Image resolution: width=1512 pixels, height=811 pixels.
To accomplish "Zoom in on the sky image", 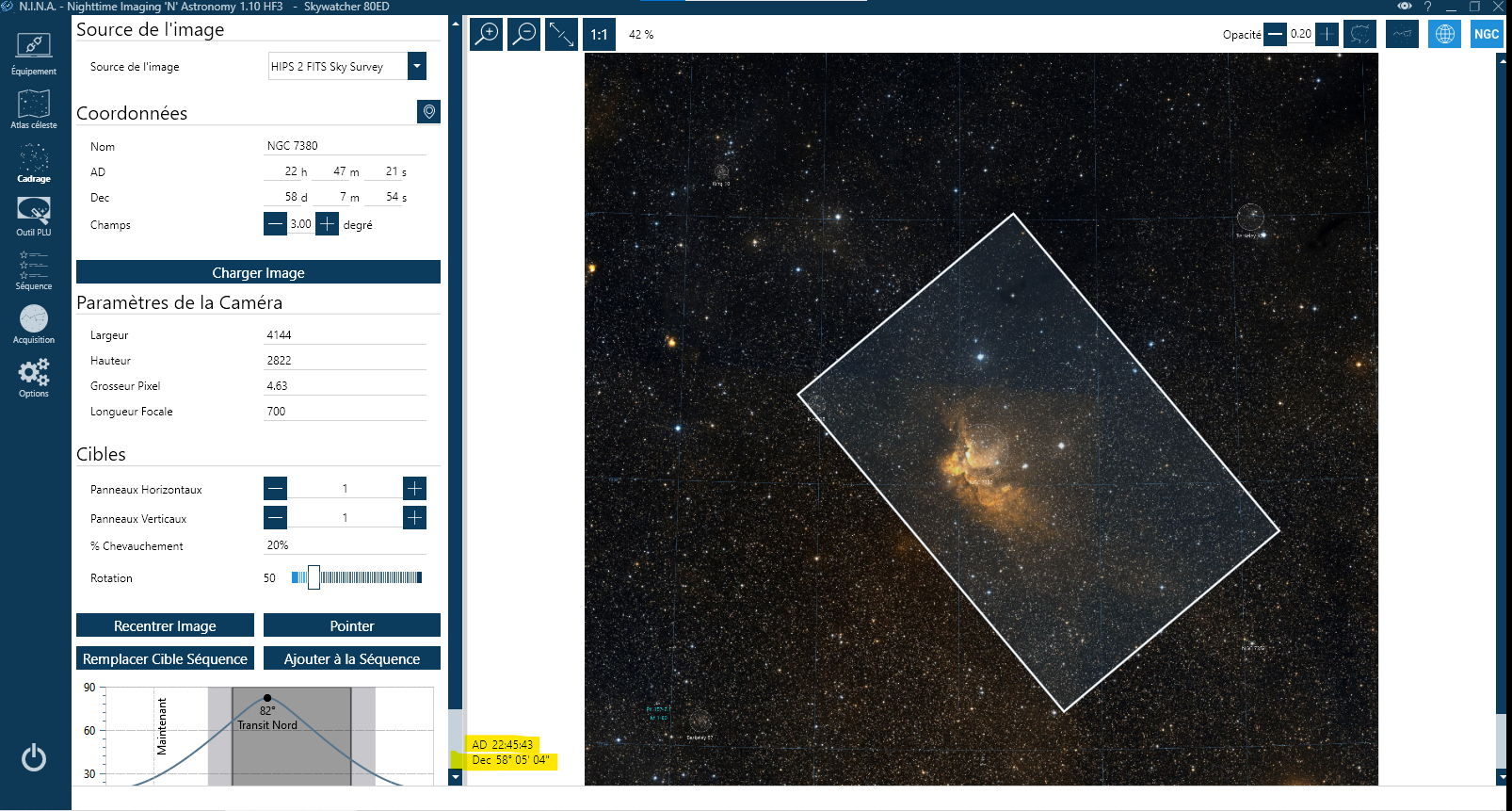I will (x=487, y=35).
